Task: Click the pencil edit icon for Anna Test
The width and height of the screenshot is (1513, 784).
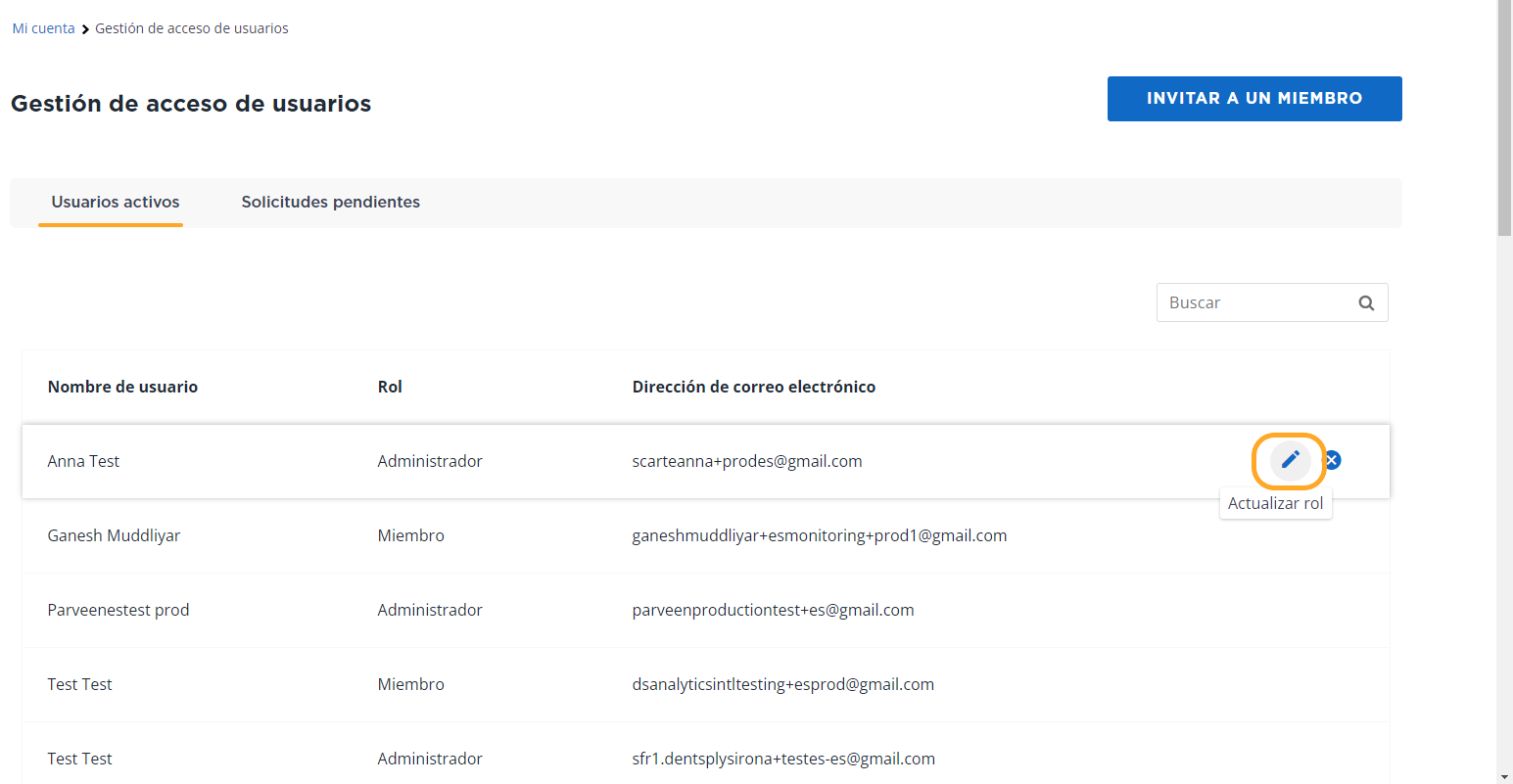Action: [x=1290, y=460]
